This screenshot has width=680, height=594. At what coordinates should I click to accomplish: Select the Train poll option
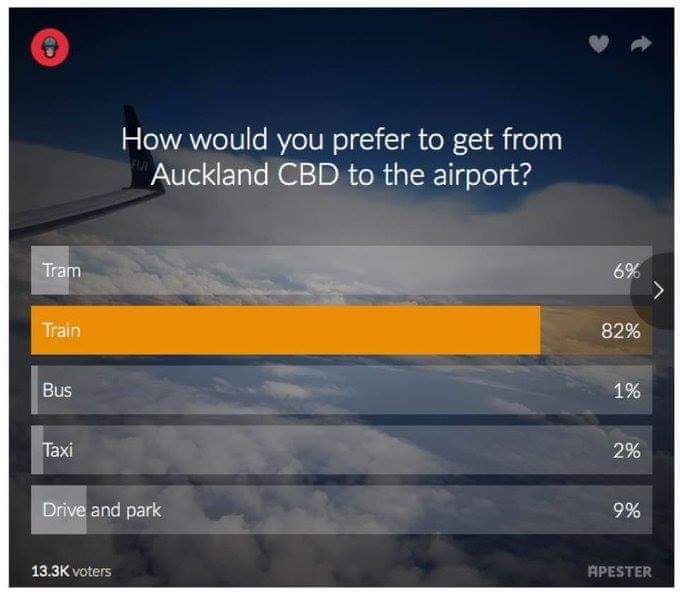tap(341, 330)
